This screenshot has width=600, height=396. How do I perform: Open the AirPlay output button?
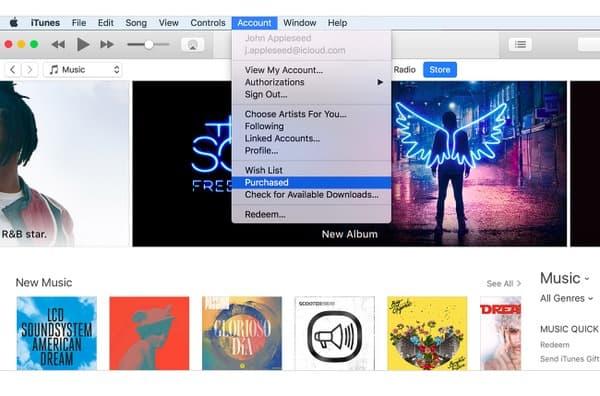coord(192,45)
